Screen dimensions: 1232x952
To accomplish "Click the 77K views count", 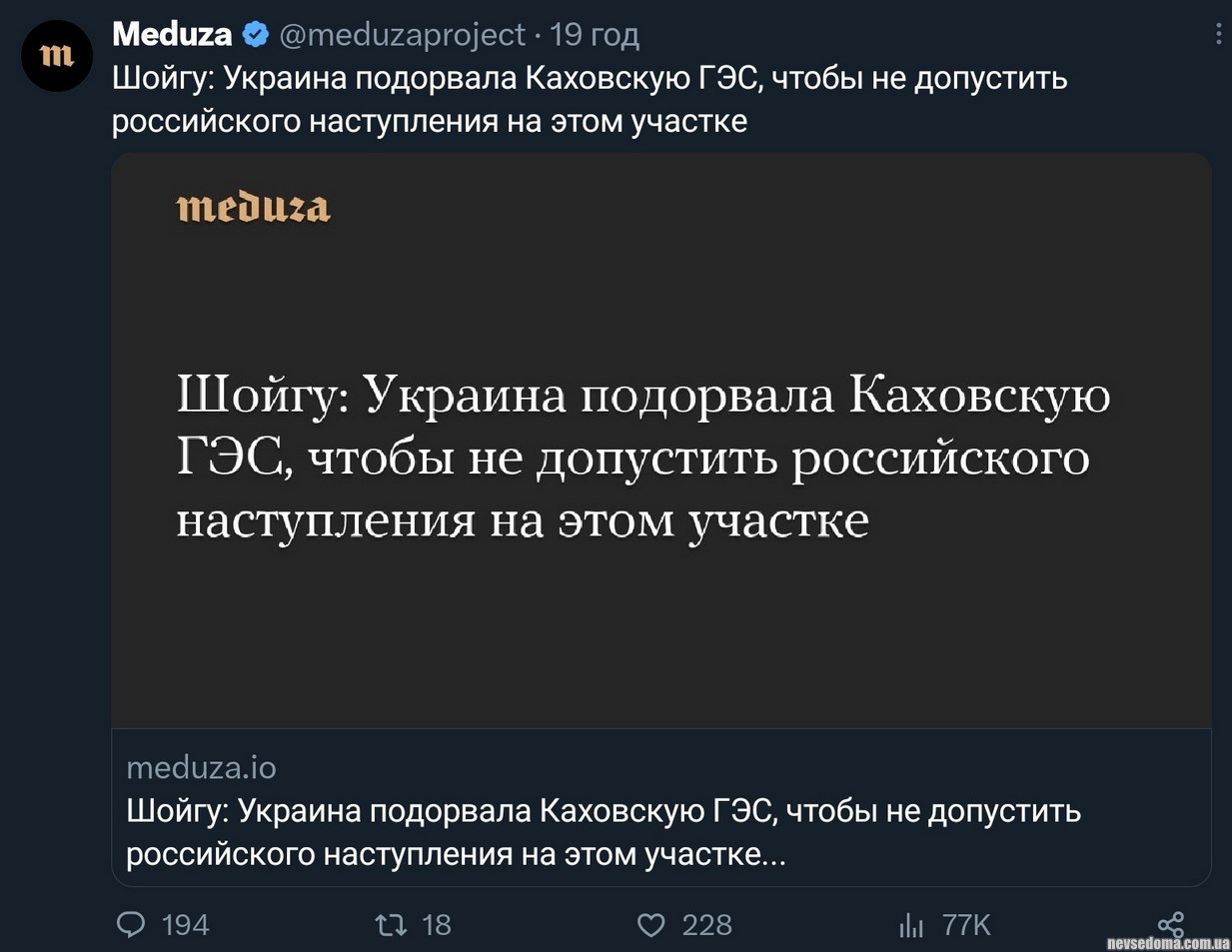I will pyautogui.click(x=966, y=925).
